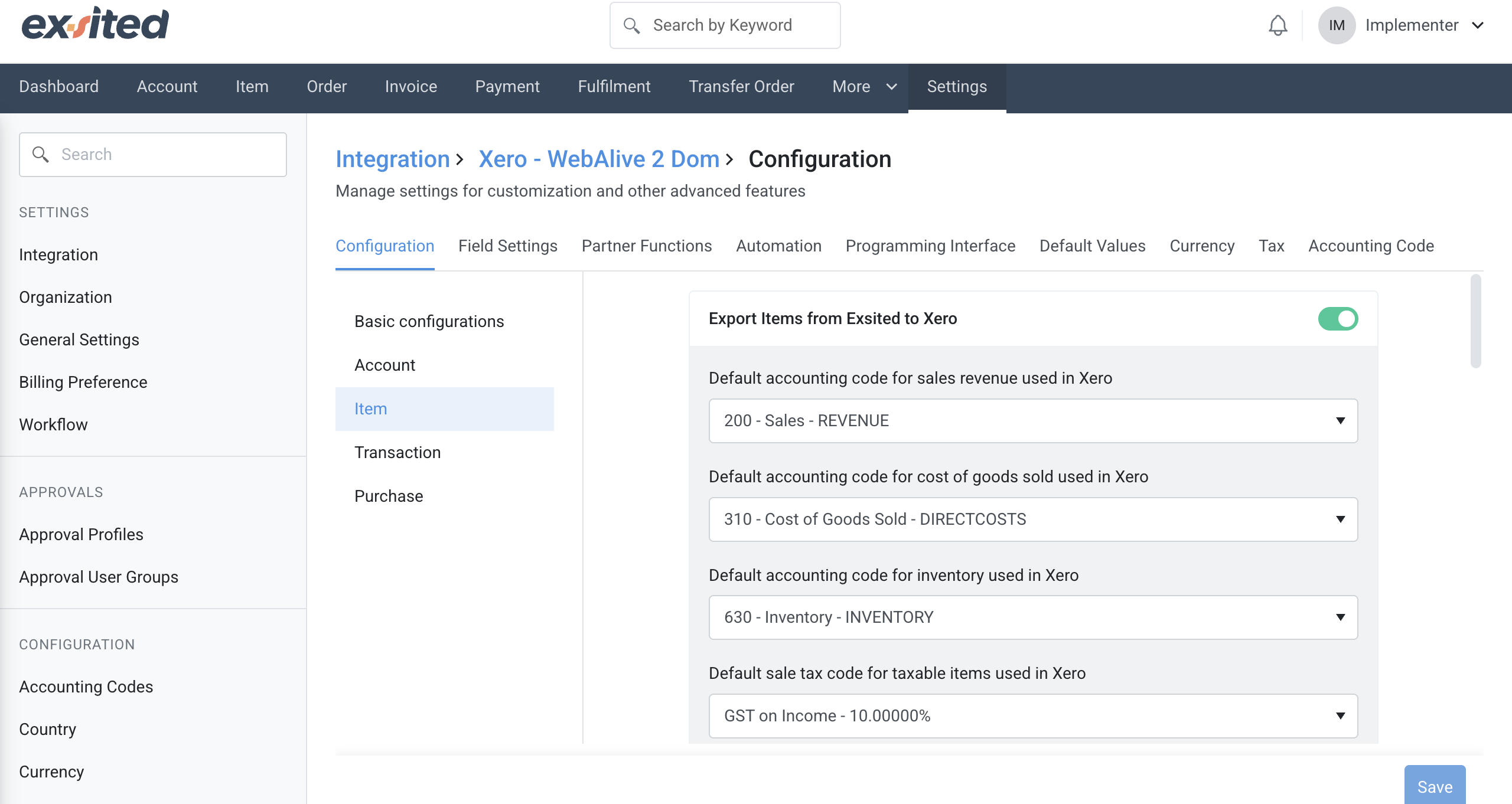This screenshot has width=1512, height=804.
Task: Open Approval User Groups in the sidebar
Action: [99, 577]
